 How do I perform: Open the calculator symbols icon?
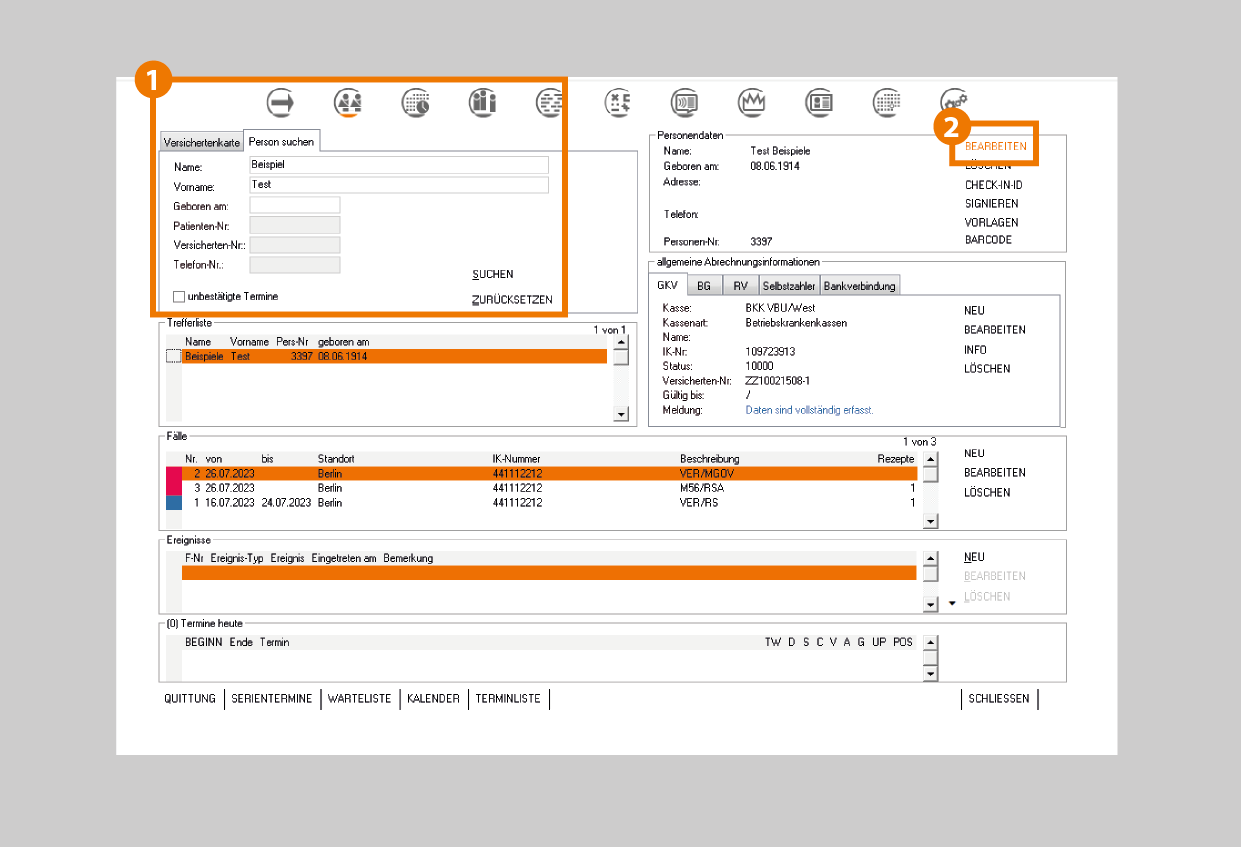[x=618, y=102]
